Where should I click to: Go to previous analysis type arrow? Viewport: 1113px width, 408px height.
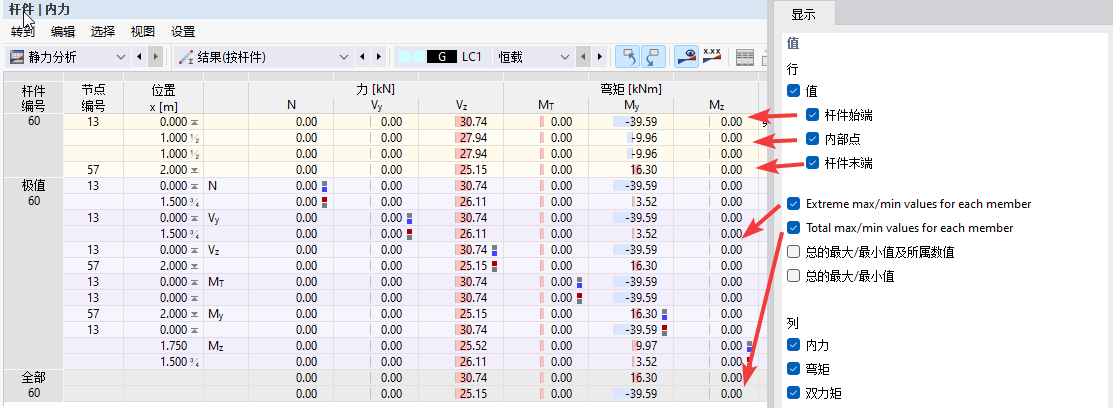tap(139, 57)
